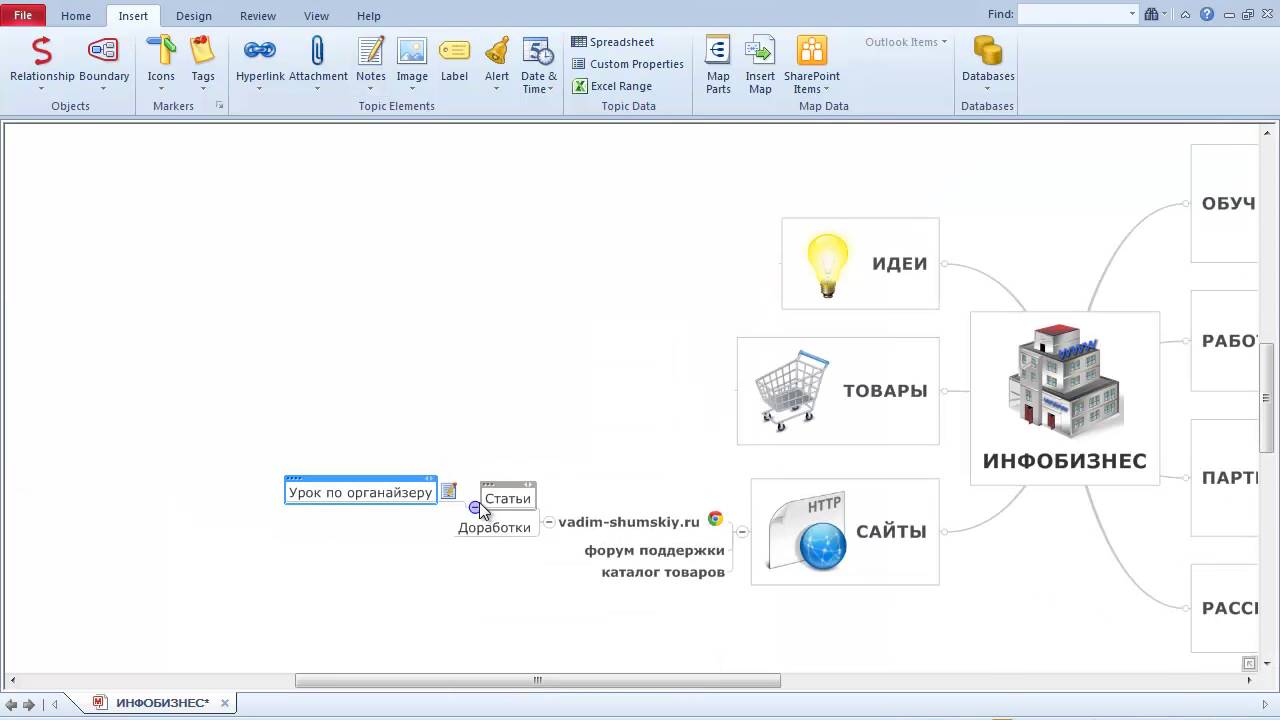Add Custom Properties to the topic
The height and width of the screenshot is (720, 1280).
click(628, 64)
